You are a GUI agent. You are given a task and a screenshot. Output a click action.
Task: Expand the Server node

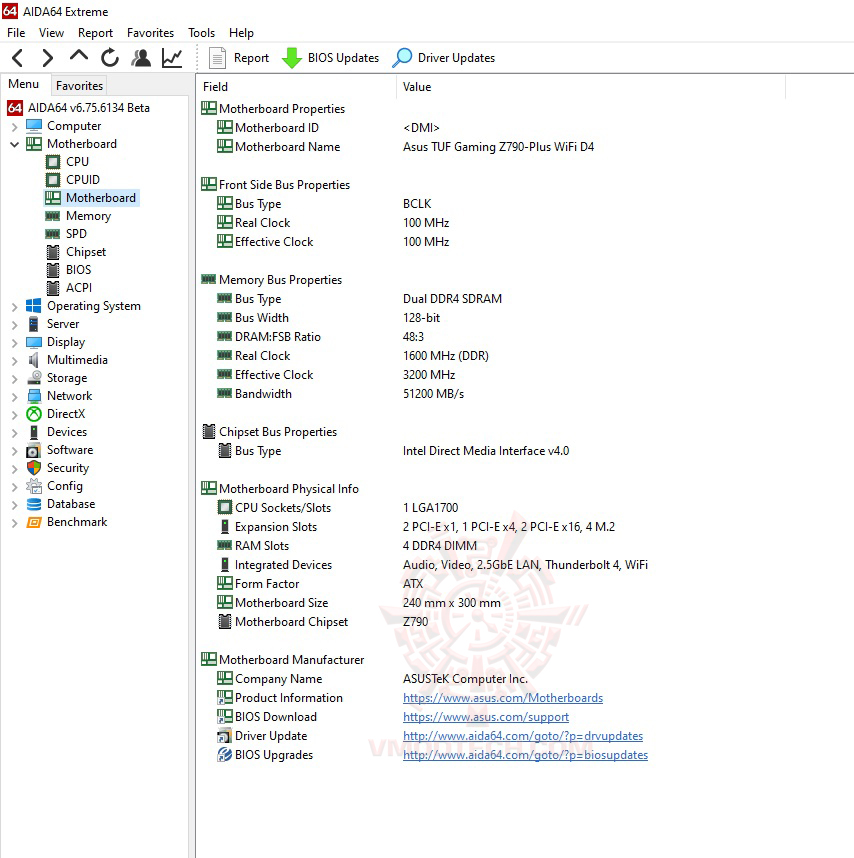click(15, 325)
